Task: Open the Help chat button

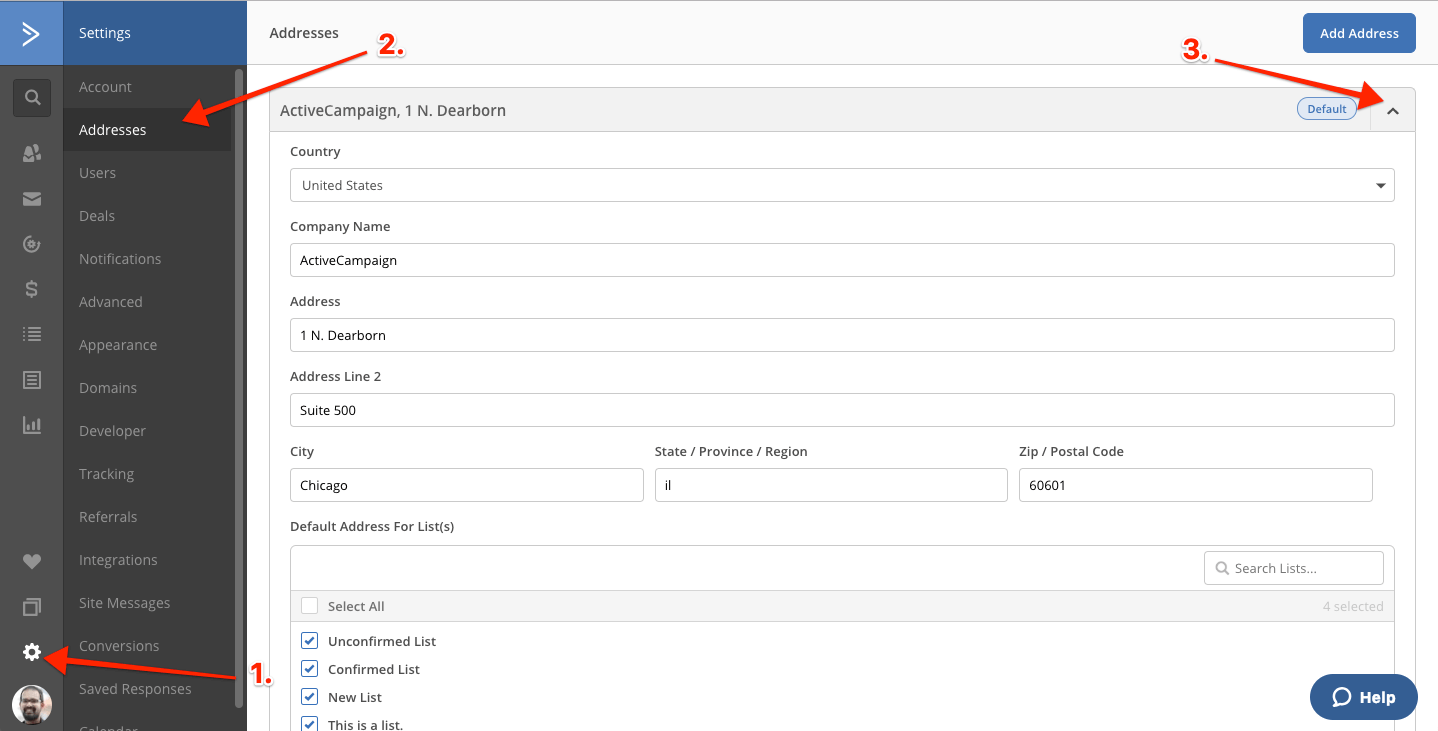Action: click(1363, 697)
